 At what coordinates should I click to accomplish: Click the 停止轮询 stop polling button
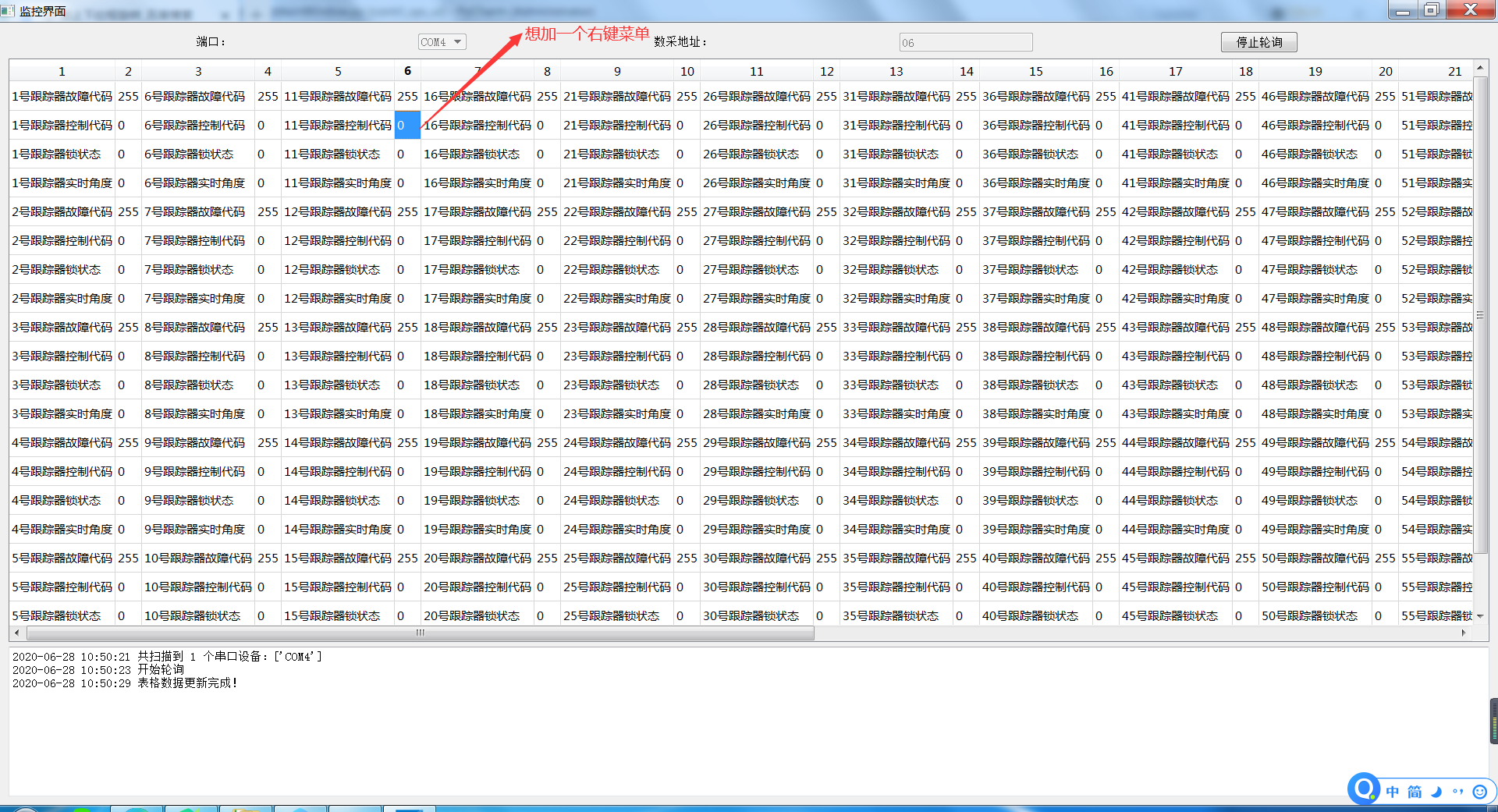pyautogui.click(x=1258, y=41)
